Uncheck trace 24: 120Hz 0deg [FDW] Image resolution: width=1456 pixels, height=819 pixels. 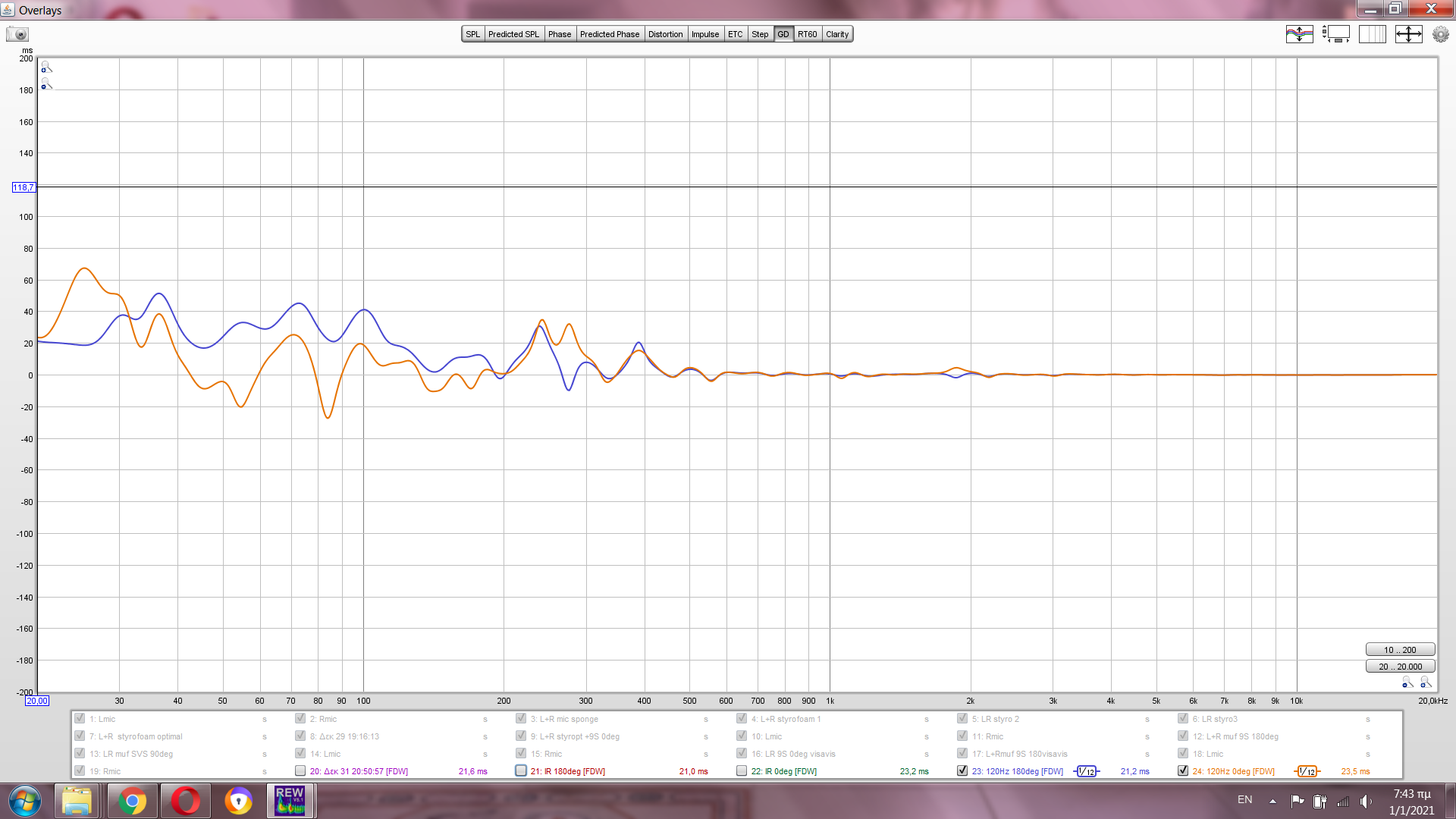point(1182,770)
